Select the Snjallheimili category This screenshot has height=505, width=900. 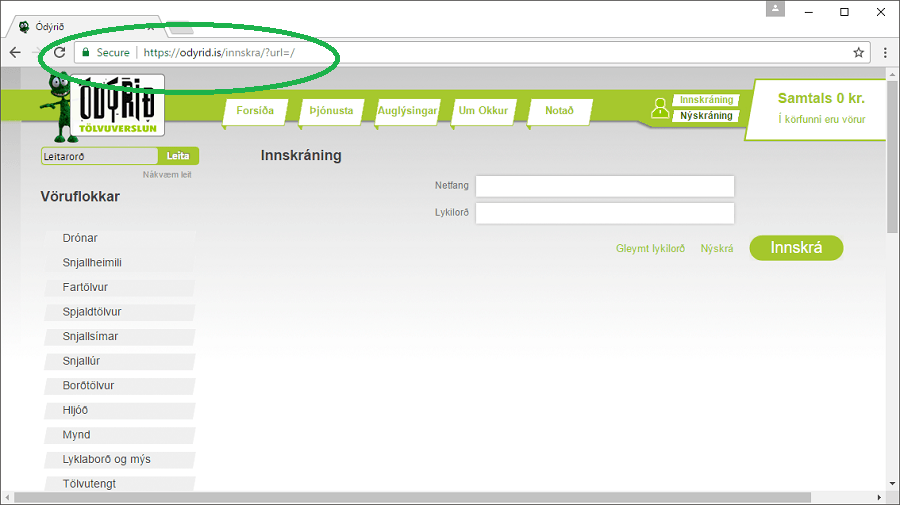point(119,263)
